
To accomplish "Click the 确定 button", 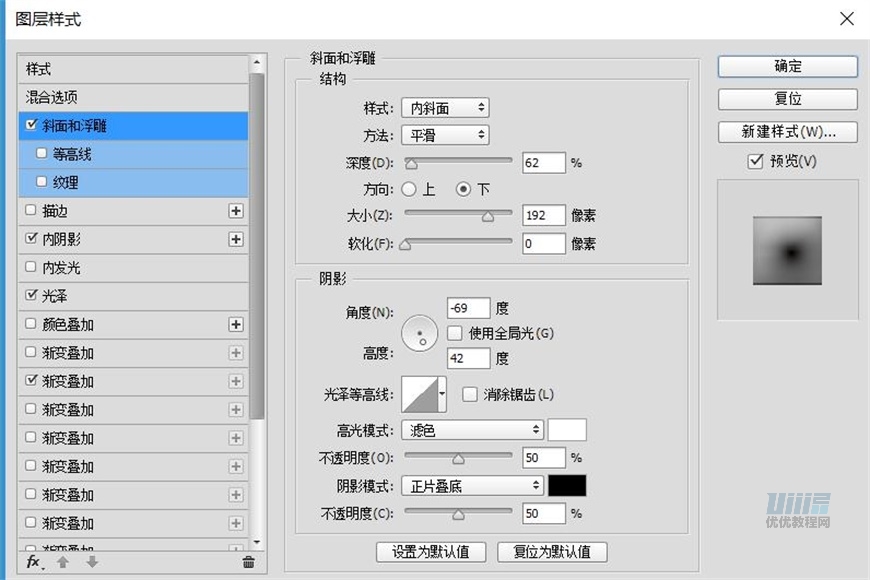I will tap(787, 67).
